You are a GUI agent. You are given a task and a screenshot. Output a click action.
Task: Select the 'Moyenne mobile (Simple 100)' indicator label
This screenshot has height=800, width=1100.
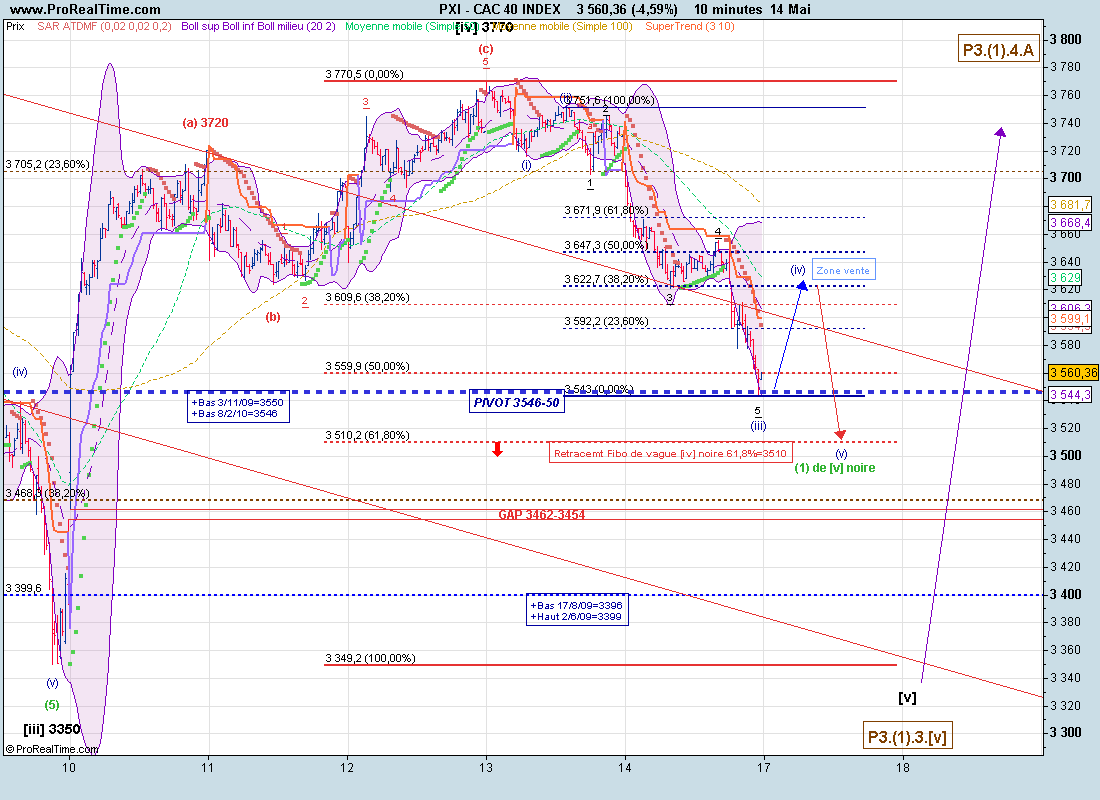coord(565,26)
